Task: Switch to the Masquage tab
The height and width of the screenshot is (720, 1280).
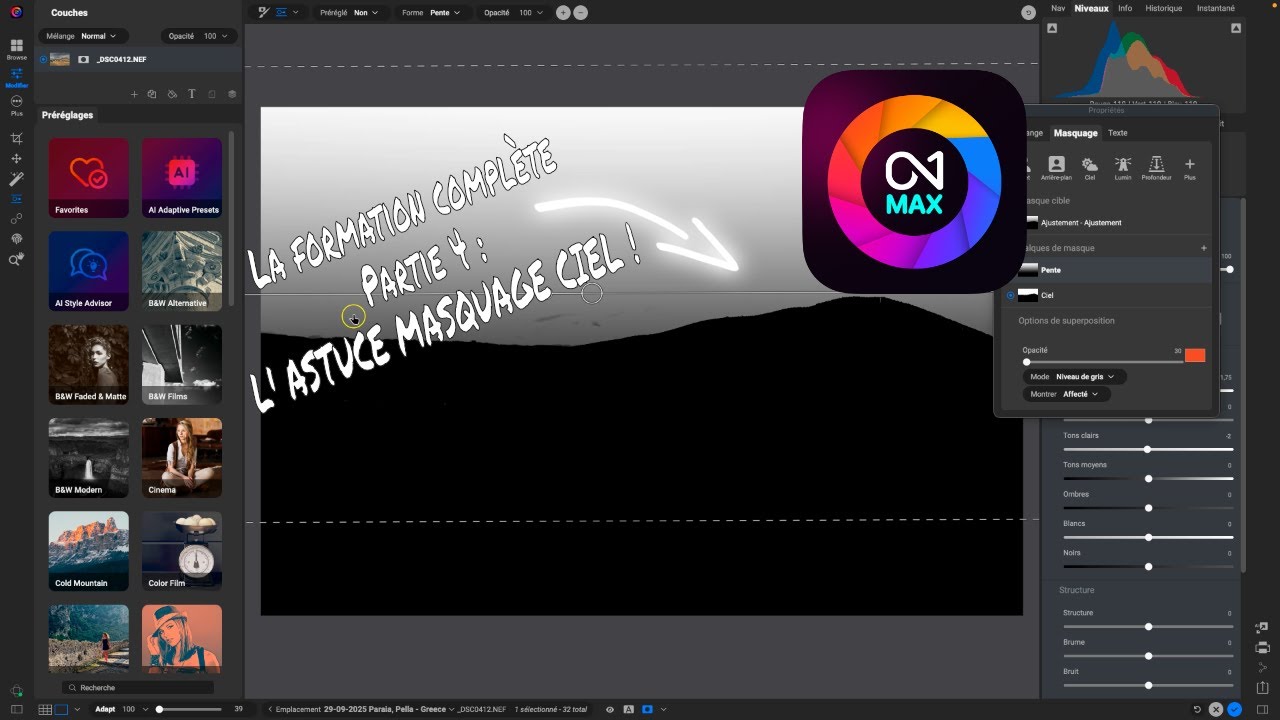Action: tap(1075, 132)
